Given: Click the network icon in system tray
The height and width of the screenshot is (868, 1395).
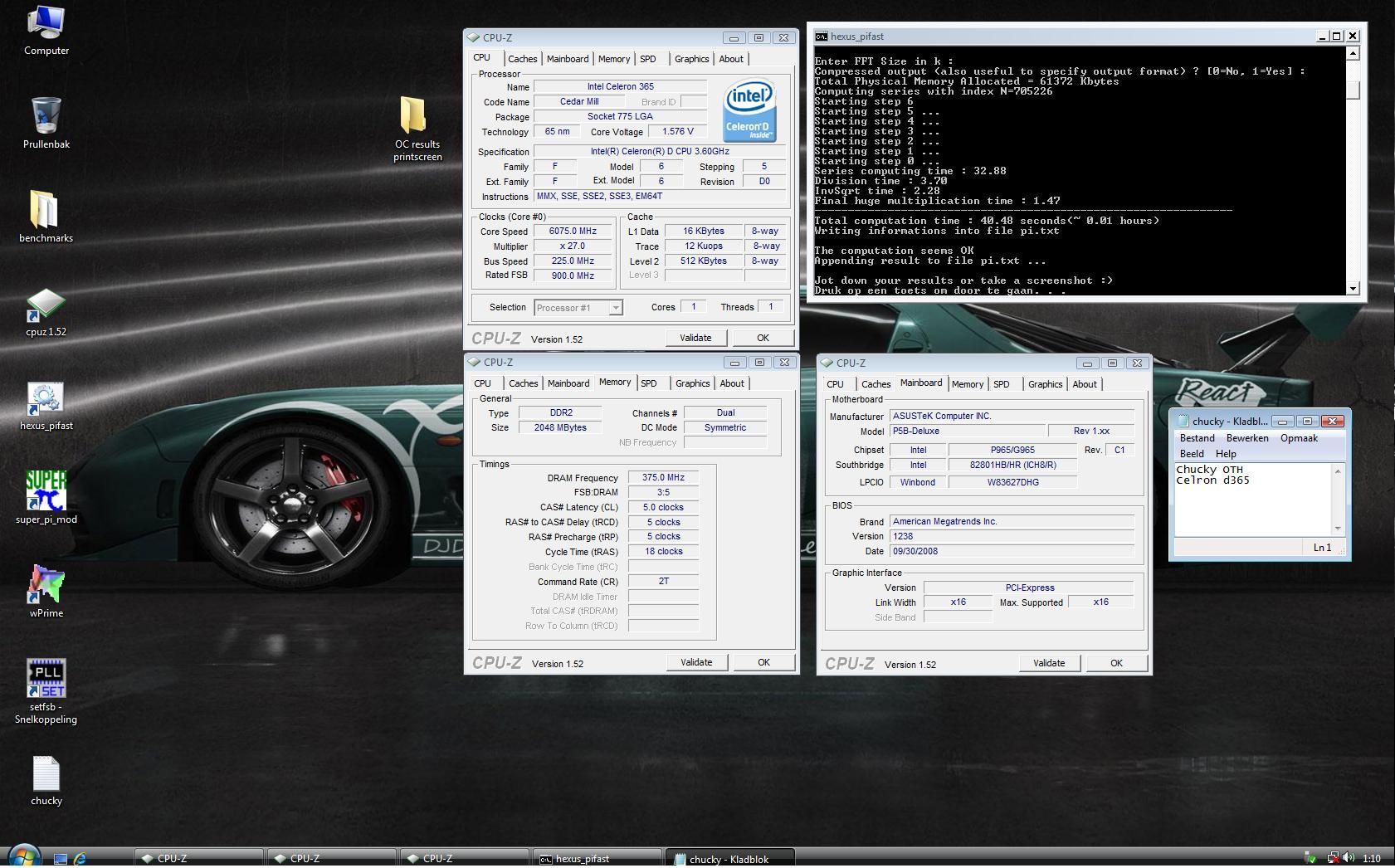Looking at the screenshot, I should click(1333, 858).
